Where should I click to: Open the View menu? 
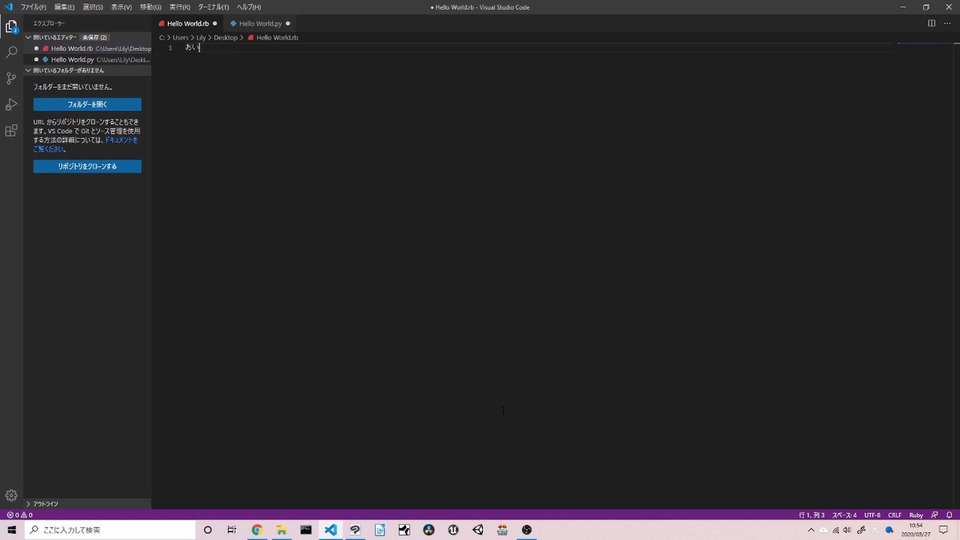tap(121, 7)
